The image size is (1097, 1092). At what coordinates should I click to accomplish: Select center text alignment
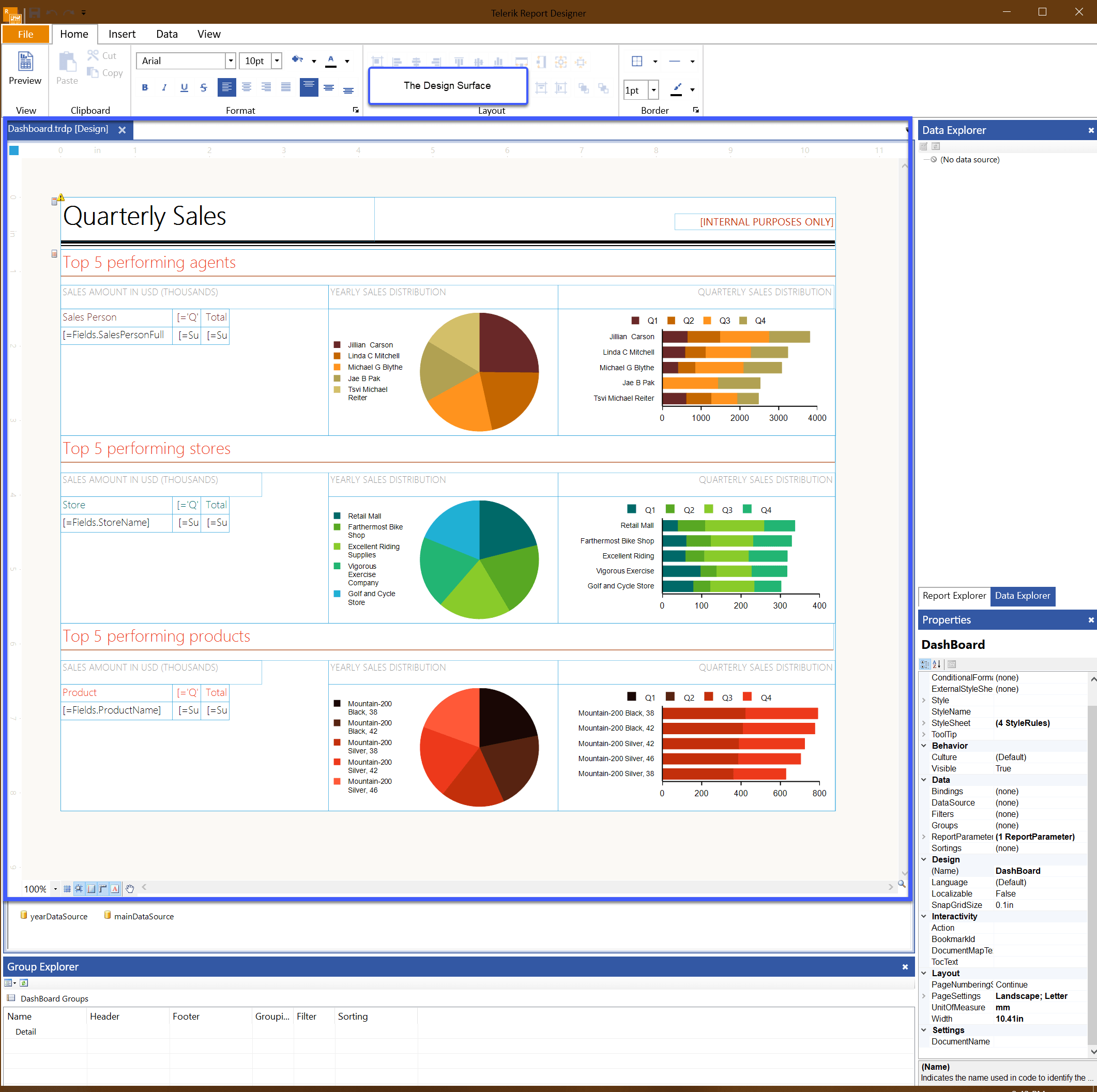[247, 87]
